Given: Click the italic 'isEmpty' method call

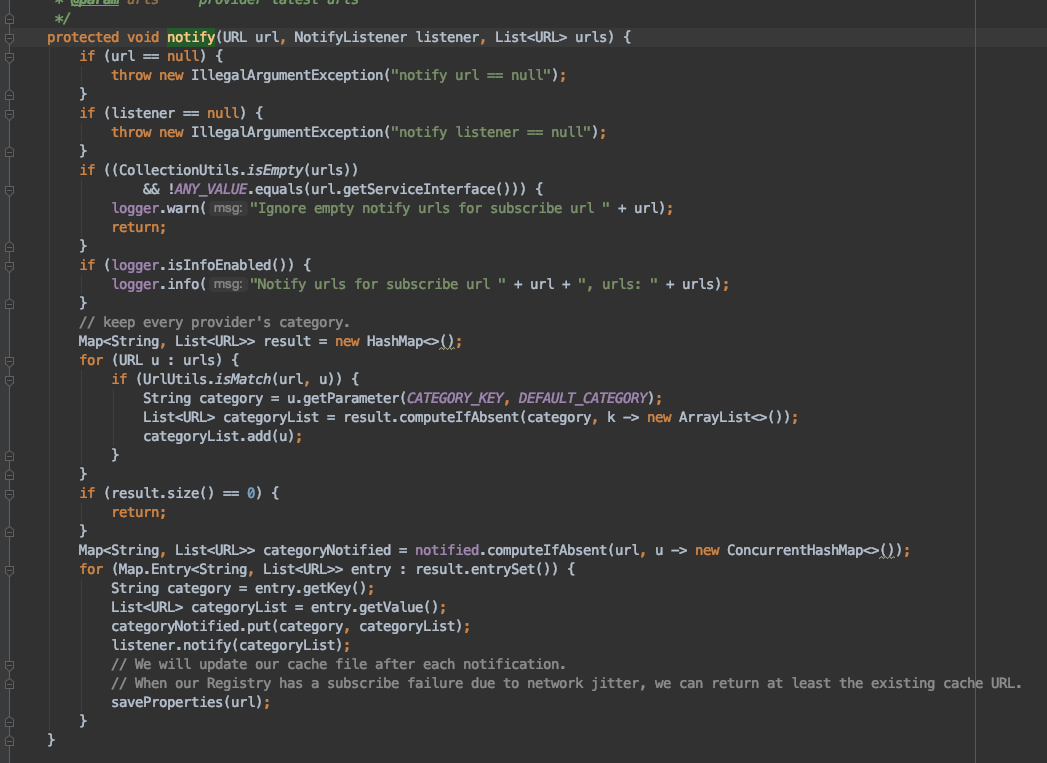Looking at the screenshot, I should click(275, 170).
